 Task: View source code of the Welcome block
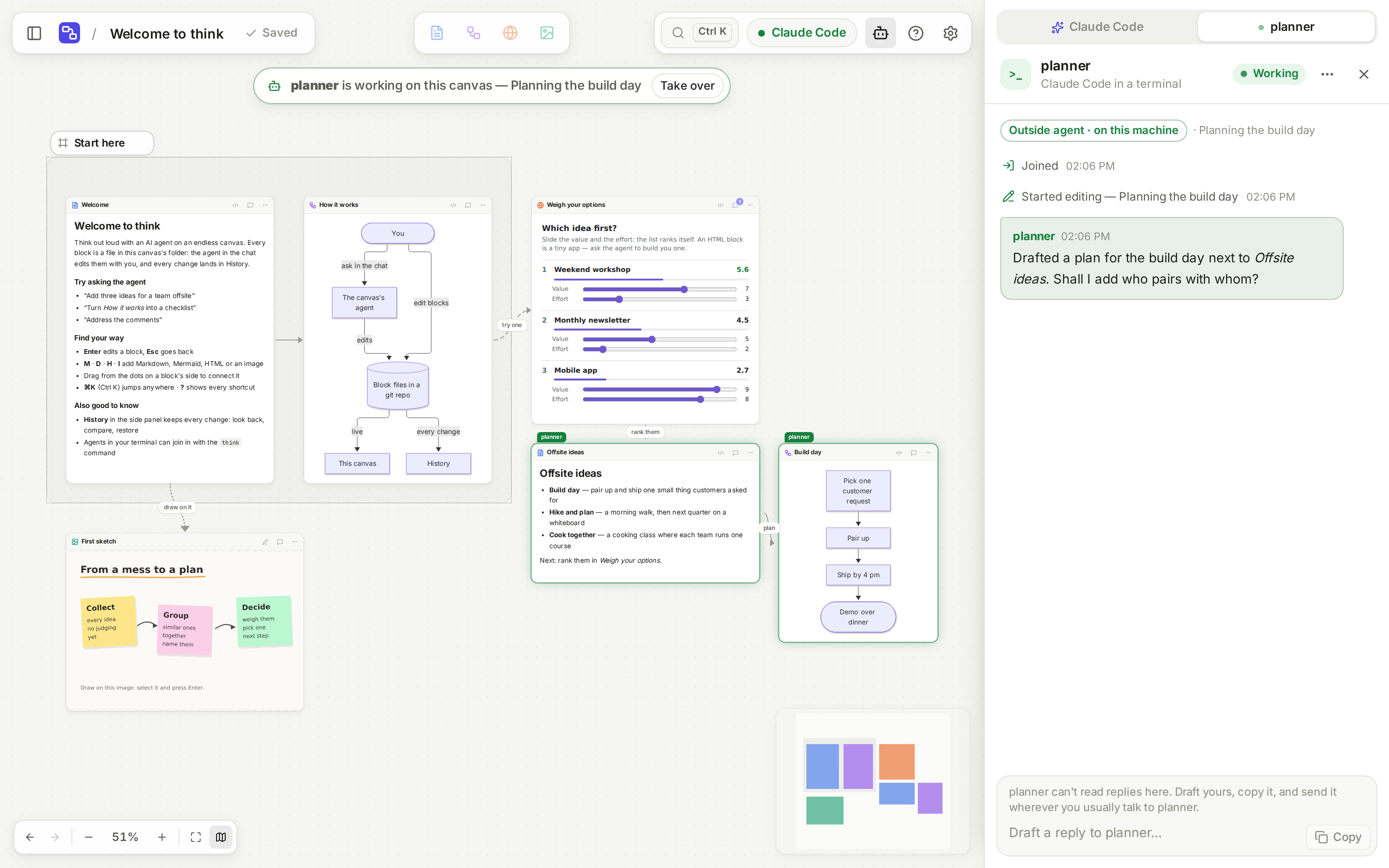[235, 205]
